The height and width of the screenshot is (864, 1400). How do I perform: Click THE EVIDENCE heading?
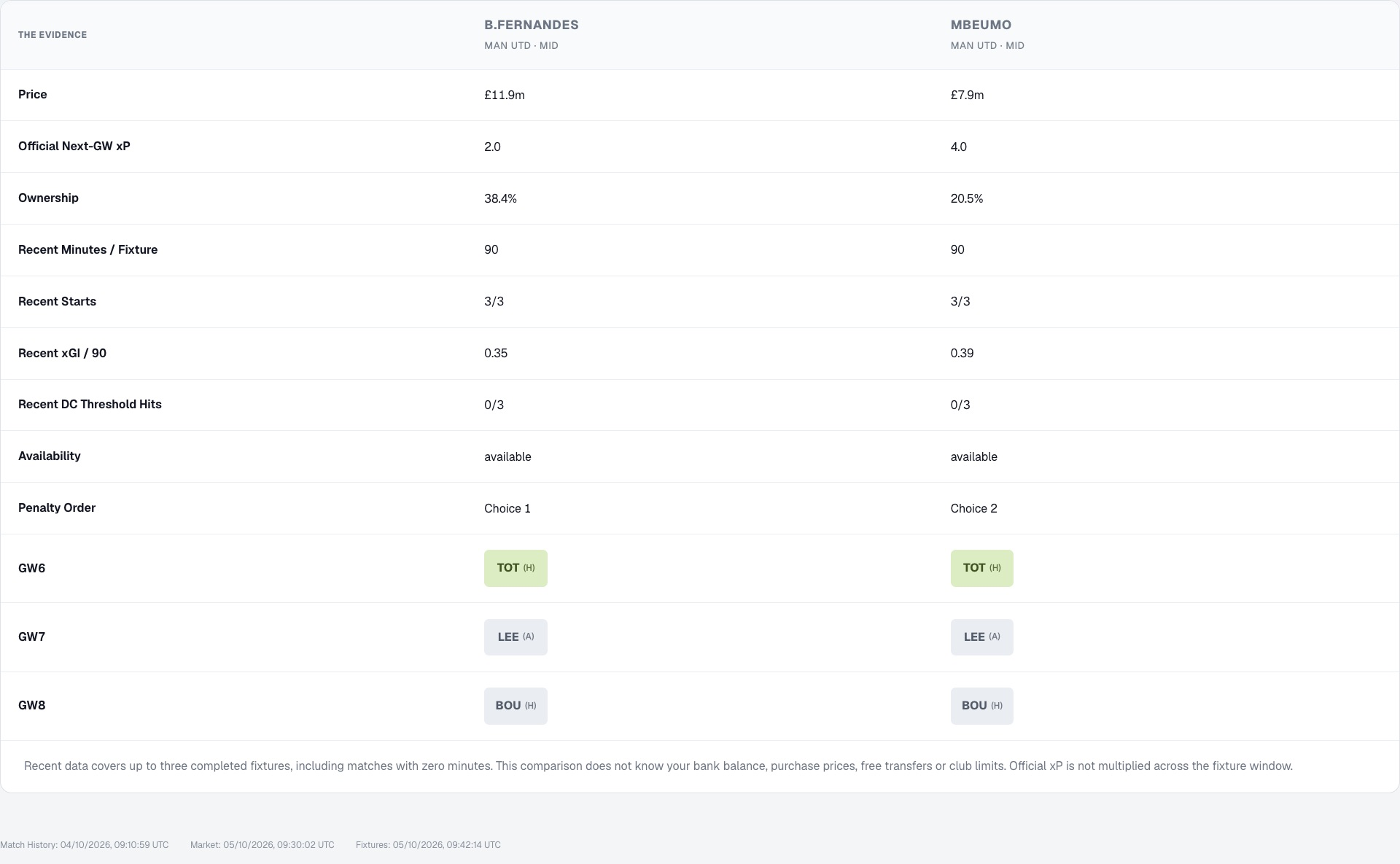point(52,35)
